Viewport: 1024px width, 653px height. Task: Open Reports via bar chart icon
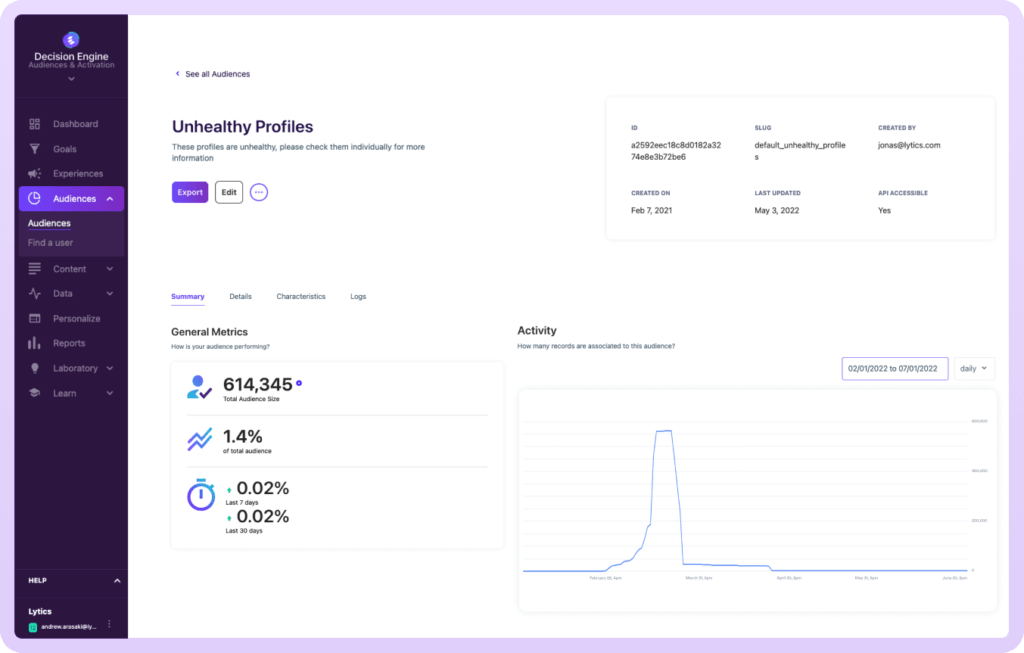(x=35, y=344)
